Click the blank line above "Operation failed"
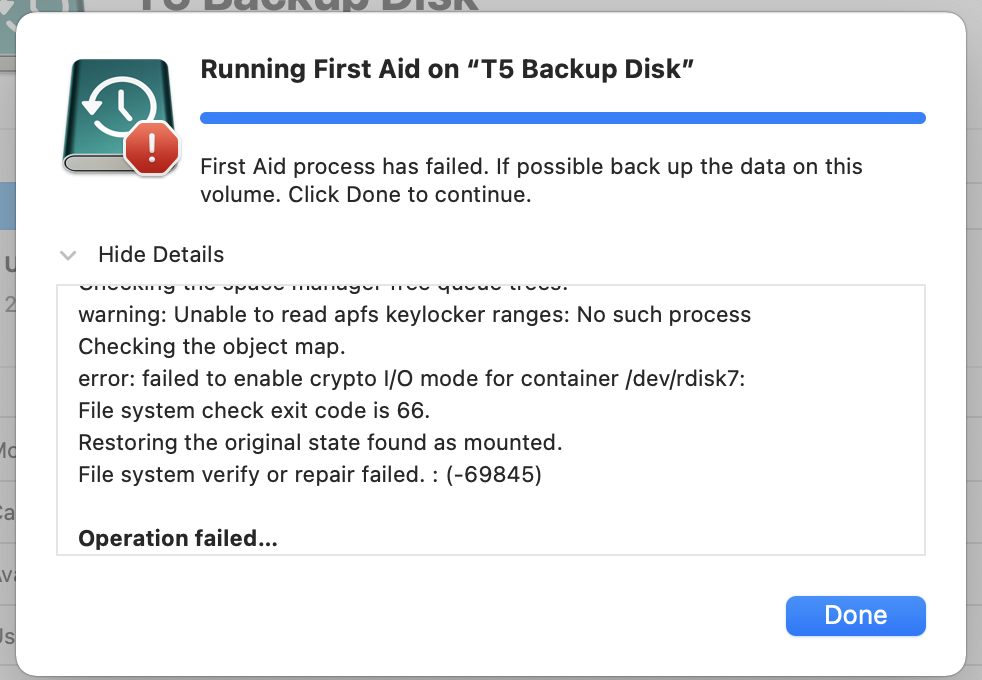 click(300, 507)
